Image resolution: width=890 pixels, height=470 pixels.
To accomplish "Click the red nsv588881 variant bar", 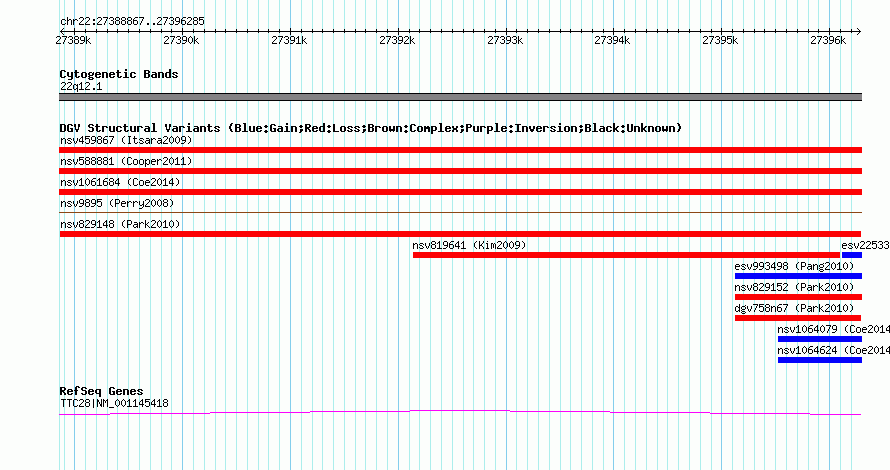I will (460, 171).
